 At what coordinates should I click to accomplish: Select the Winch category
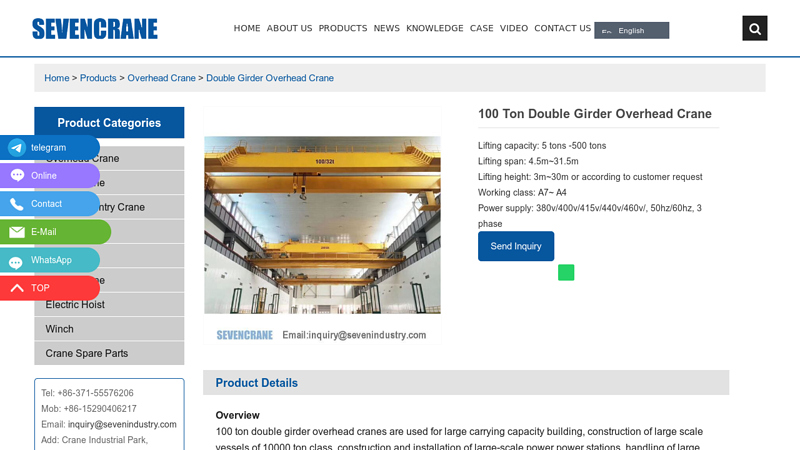coord(109,329)
